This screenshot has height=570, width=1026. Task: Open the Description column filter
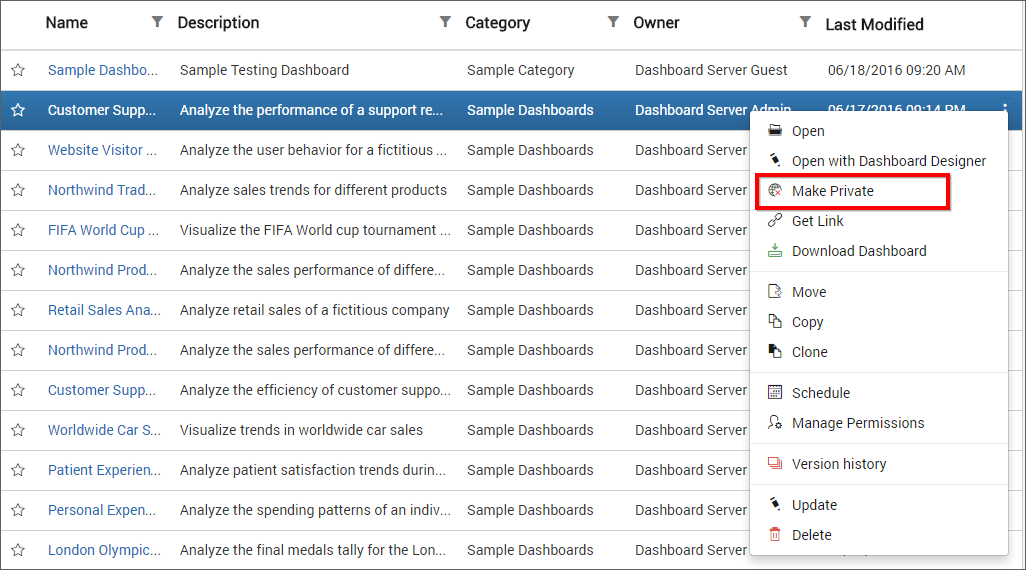click(445, 22)
